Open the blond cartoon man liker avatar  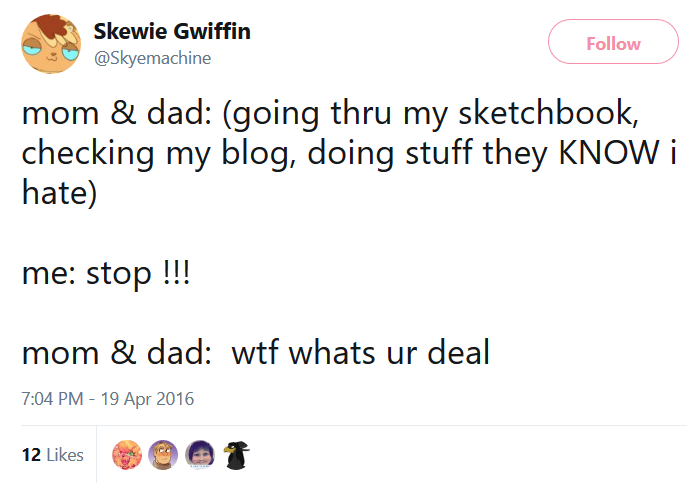point(162,455)
